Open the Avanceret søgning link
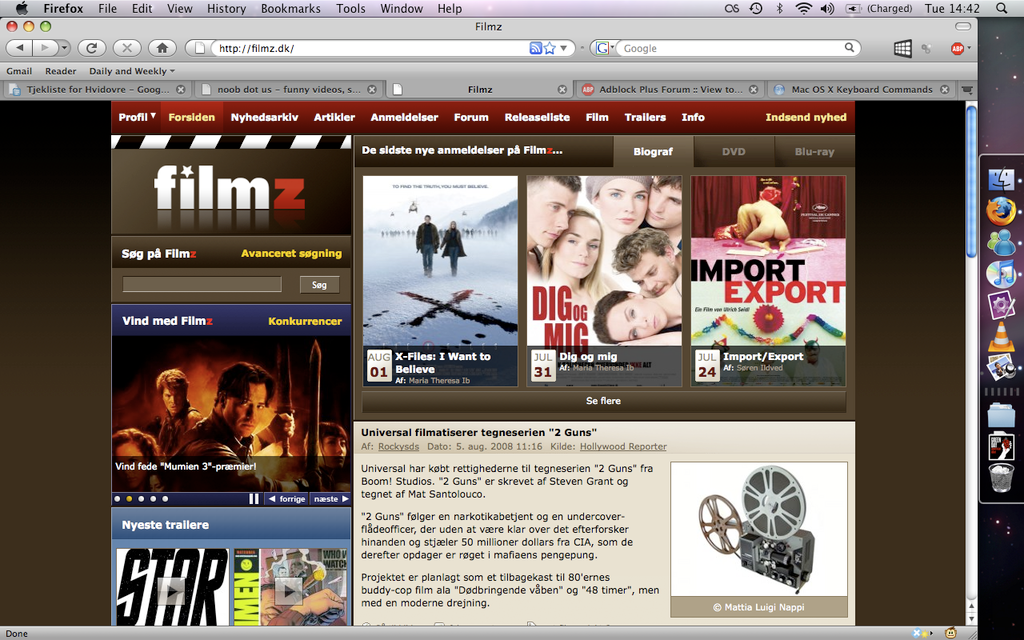The image size is (1024, 640). [x=291, y=253]
